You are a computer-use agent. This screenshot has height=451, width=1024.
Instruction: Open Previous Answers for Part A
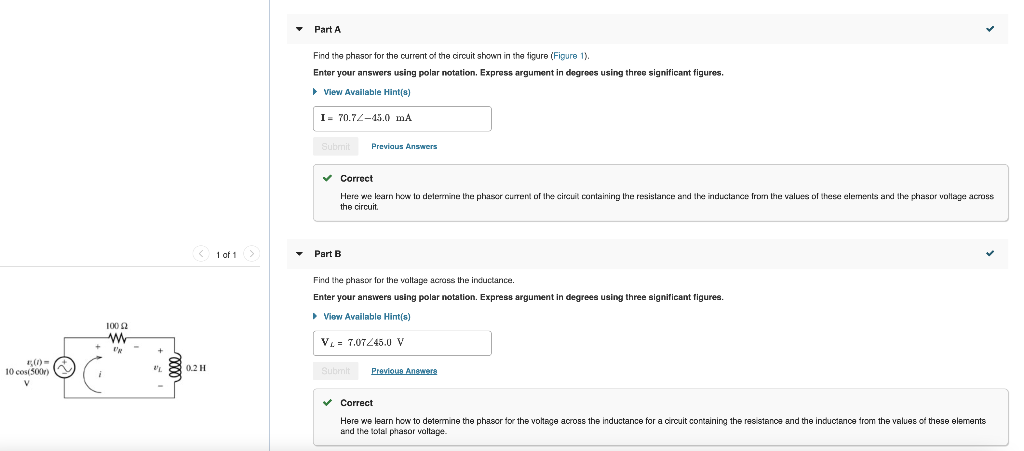tap(404, 146)
